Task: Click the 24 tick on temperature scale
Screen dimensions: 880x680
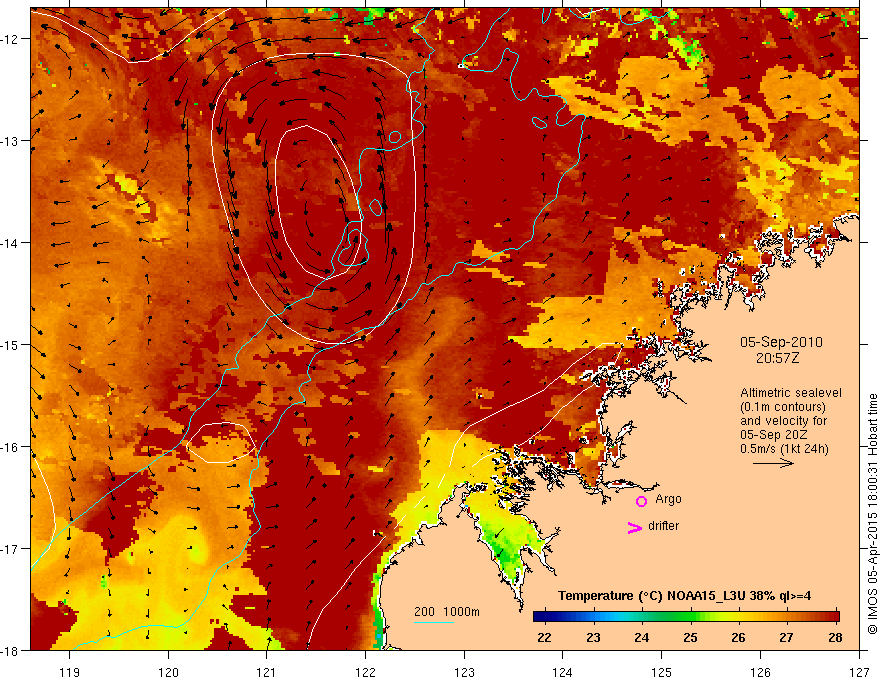Action: 641,637
